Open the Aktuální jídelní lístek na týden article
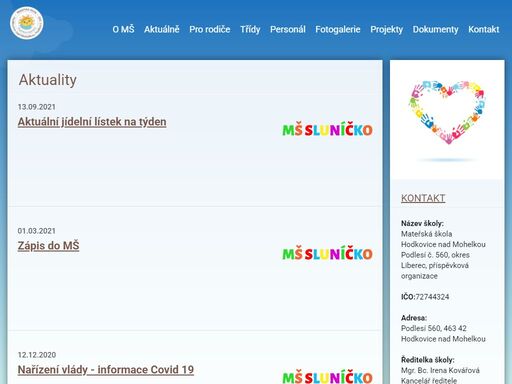The height and width of the screenshot is (384, 512). (x=92, y=122)
